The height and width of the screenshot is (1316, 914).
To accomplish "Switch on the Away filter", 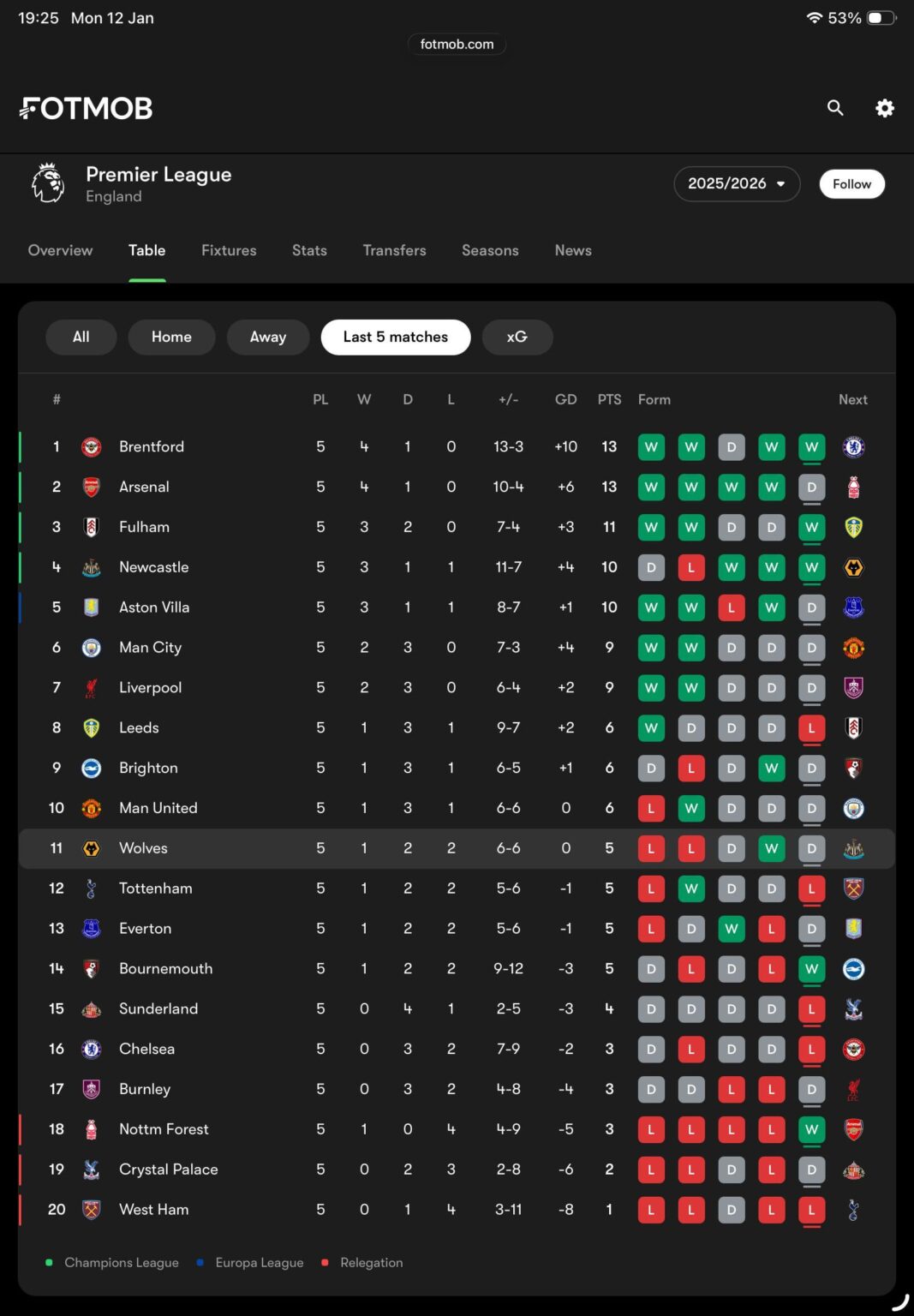I will click(x=268, y=337).
